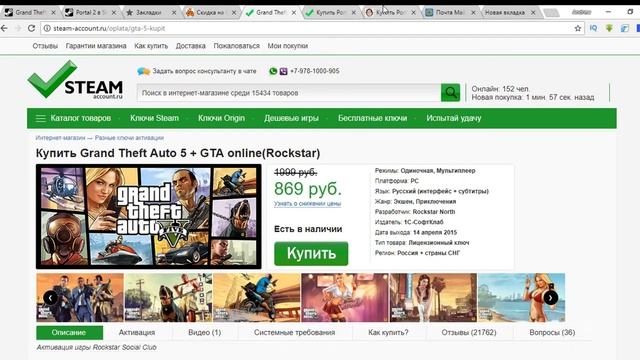
Task: Switch to the Закладки browser tab
Action: pos(151,13)
